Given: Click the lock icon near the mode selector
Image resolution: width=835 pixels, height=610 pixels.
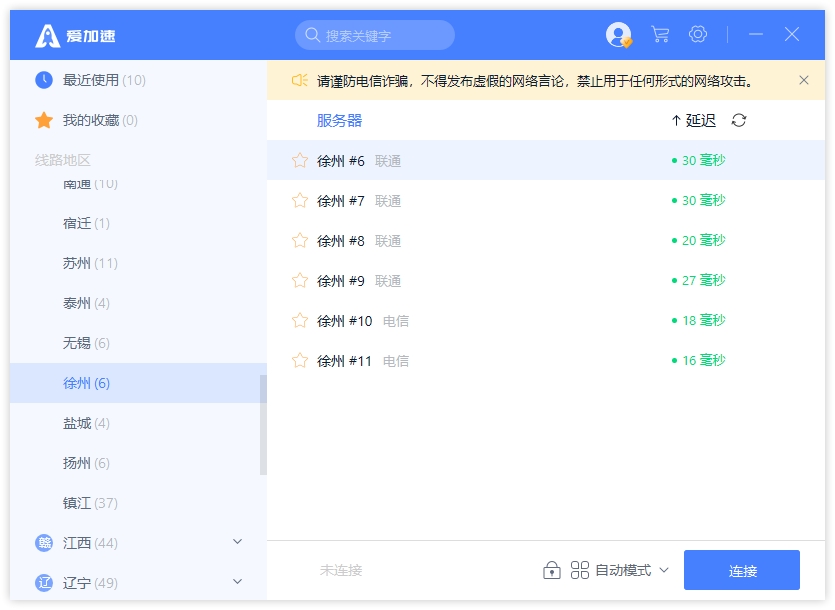Looking at the screenshot, I should [x=551, y=570].
